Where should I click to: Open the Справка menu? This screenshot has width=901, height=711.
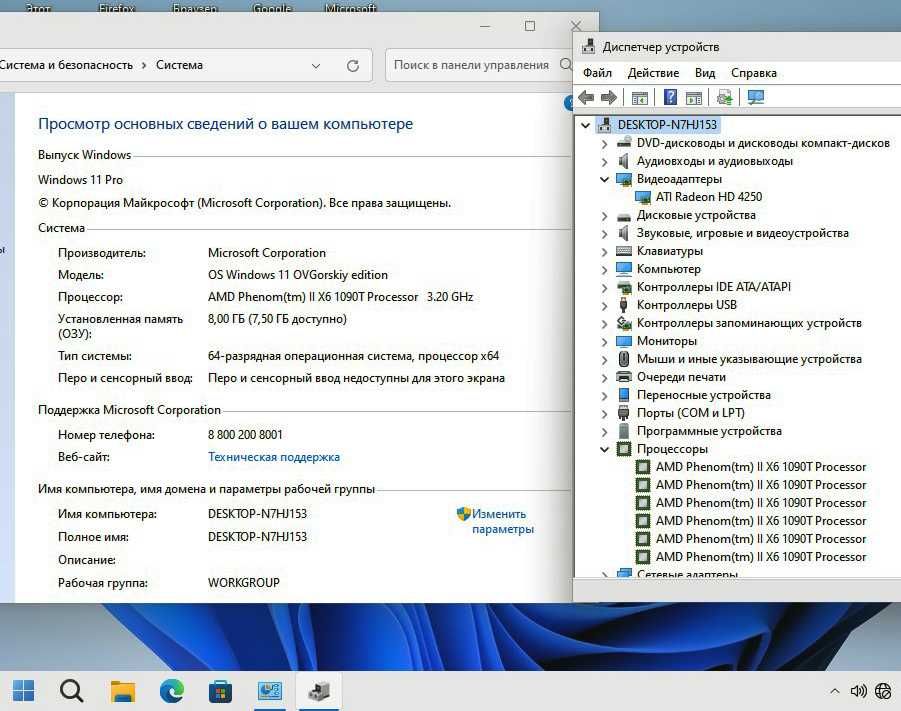(753, 73)
